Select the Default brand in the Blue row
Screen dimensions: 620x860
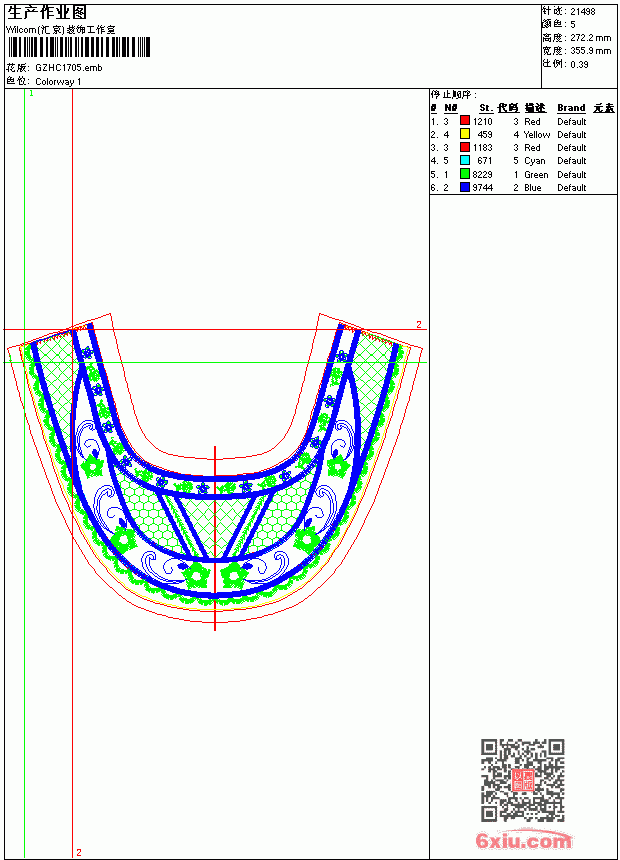[x=572, y=188]
